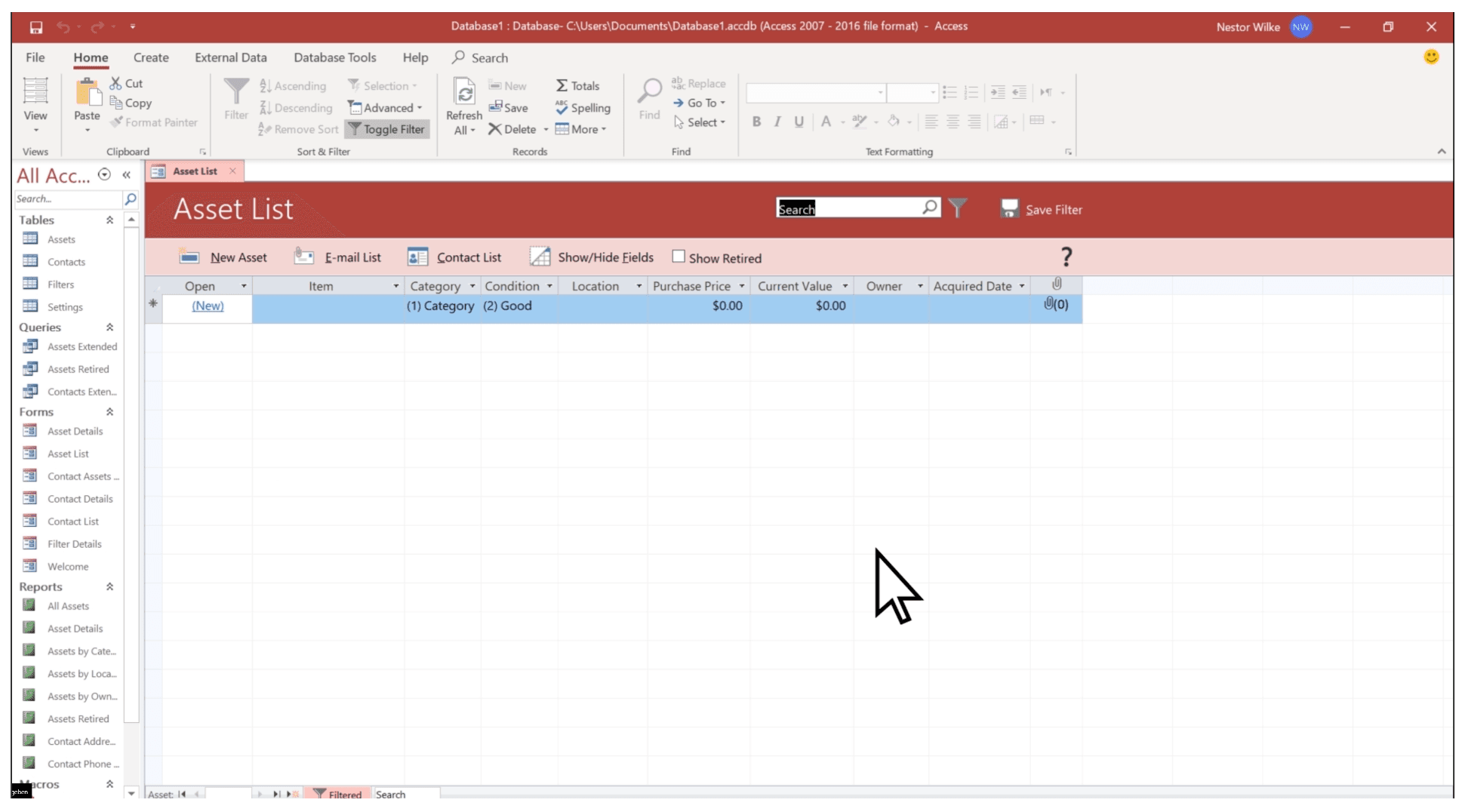The image size is (1468, 812).
Task: Open the Category column dropdown arrow
Action: (x=472, y=286)
